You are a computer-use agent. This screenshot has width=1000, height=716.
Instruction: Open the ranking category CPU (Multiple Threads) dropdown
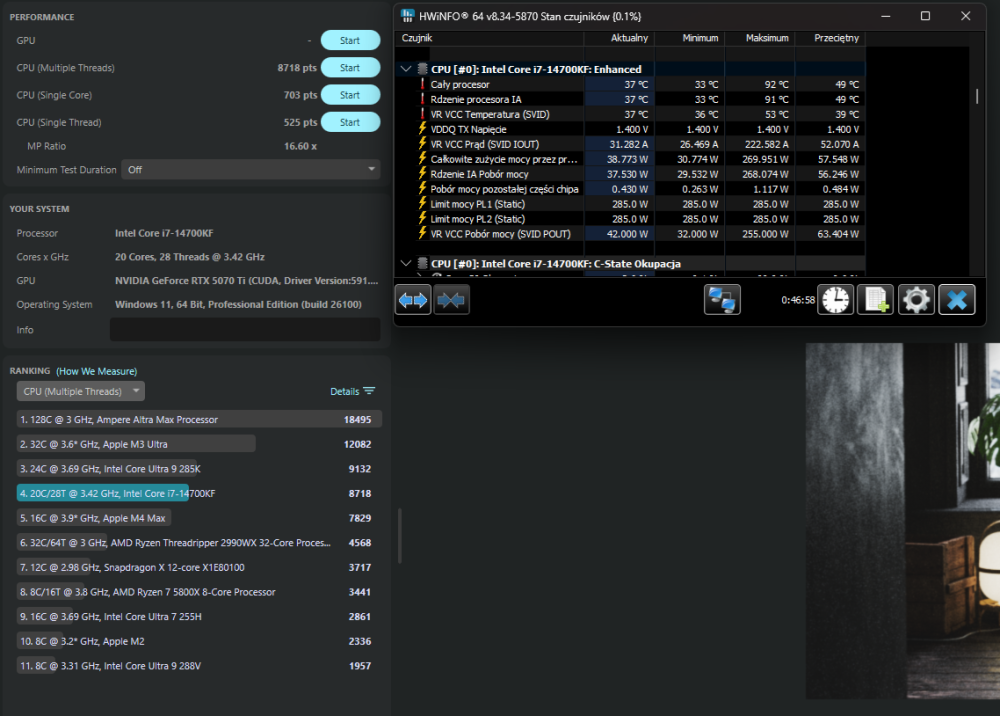[80, 391]
